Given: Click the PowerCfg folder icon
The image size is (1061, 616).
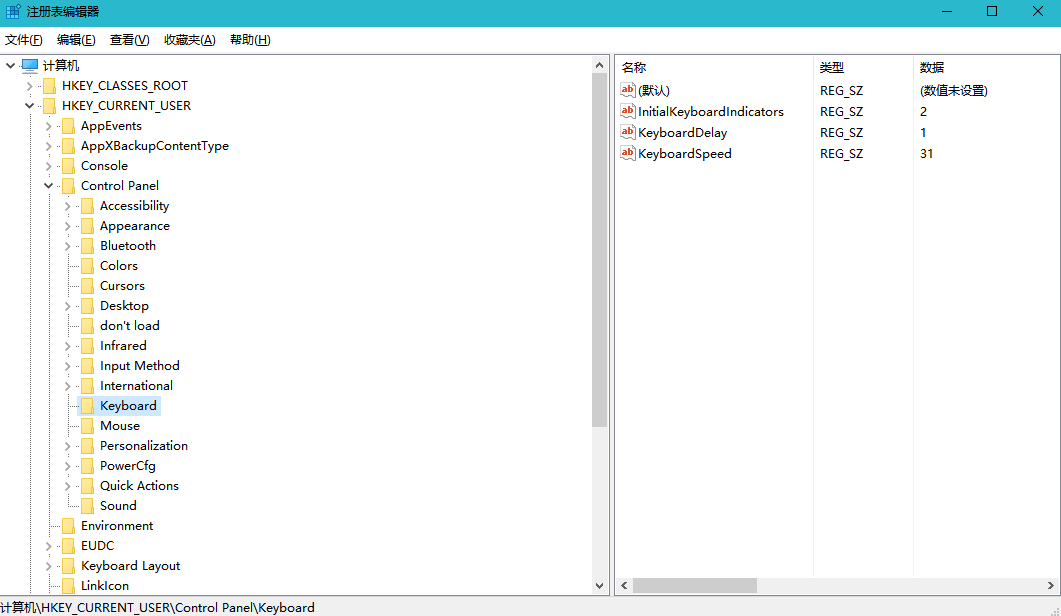Looking at the screenshot, I should [86, 465].
